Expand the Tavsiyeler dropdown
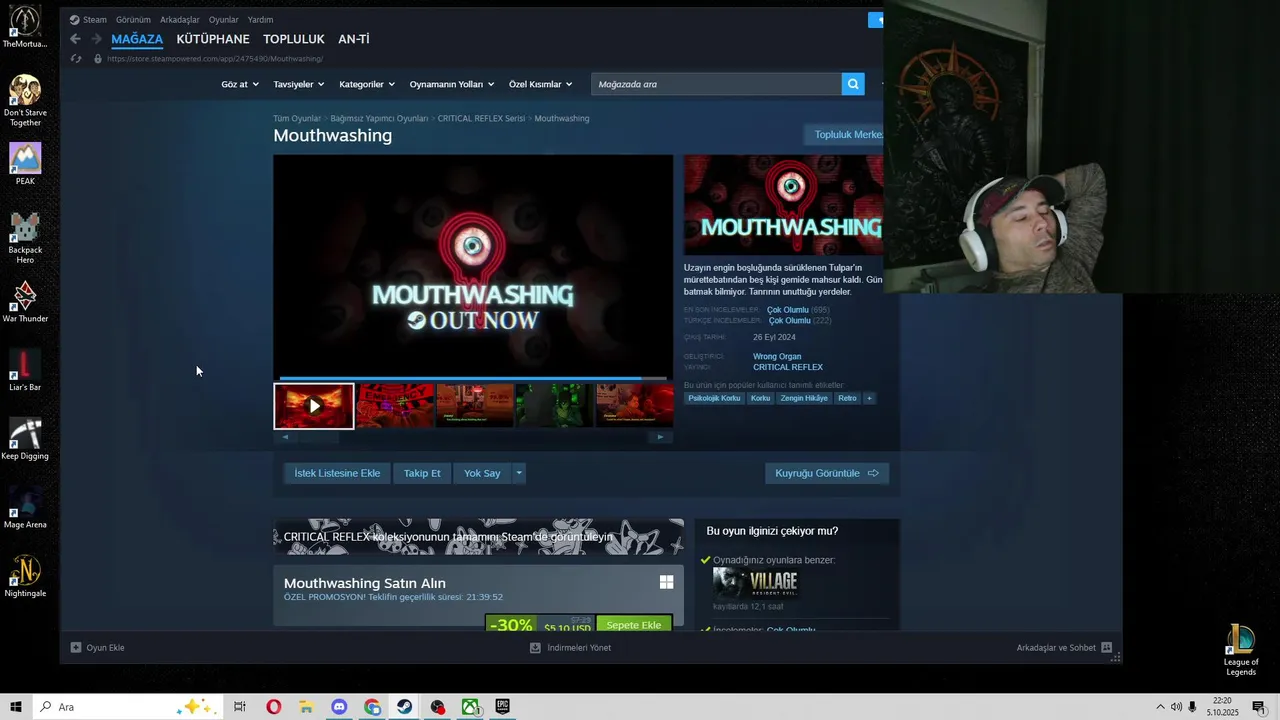The height and width of the screenshot is (720, 1280). click(298, 84)
